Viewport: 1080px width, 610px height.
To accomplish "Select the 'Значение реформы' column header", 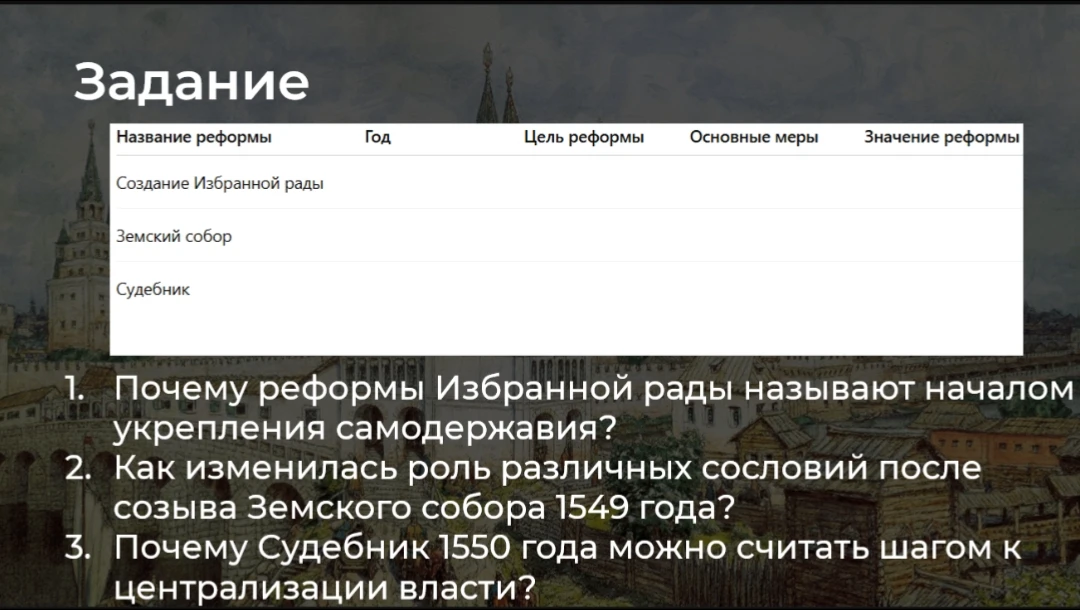I will [942, 137].
